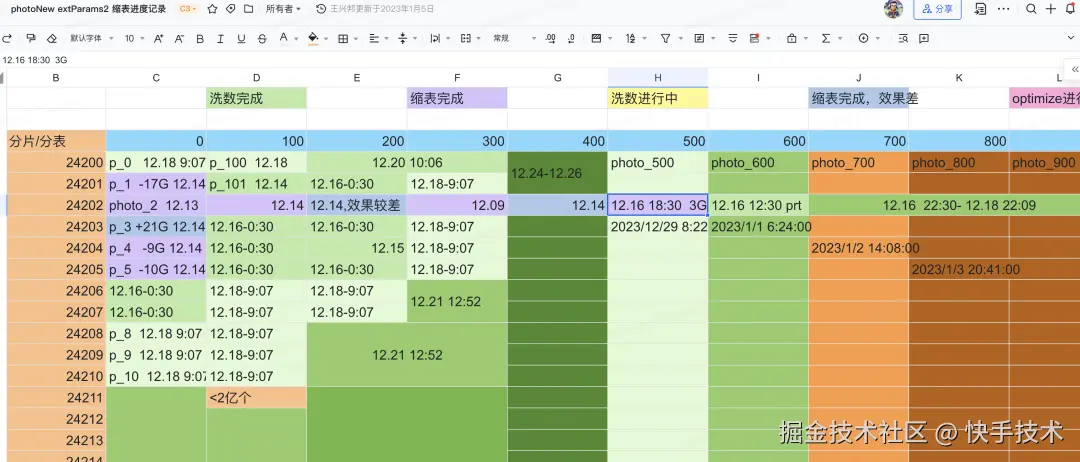Click the 分享 share button
Screen dimensions: 1080x462
coord(937,9)
